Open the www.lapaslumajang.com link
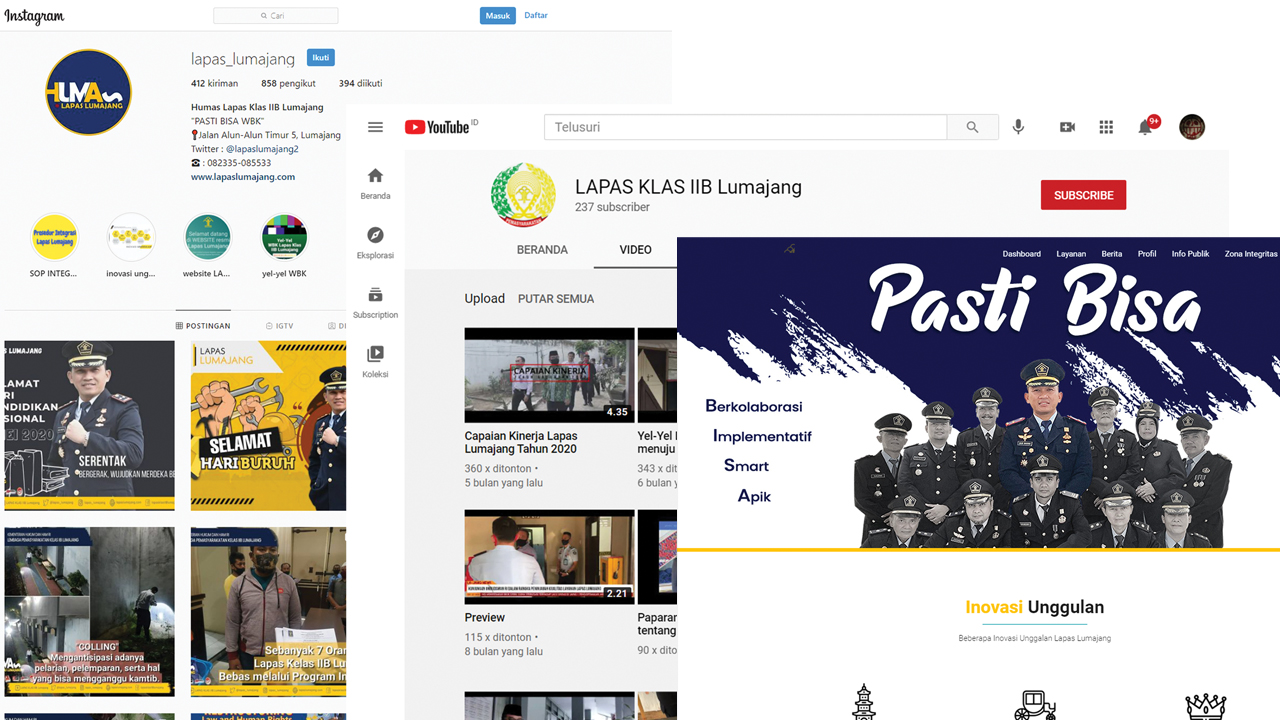 [243, 177]
